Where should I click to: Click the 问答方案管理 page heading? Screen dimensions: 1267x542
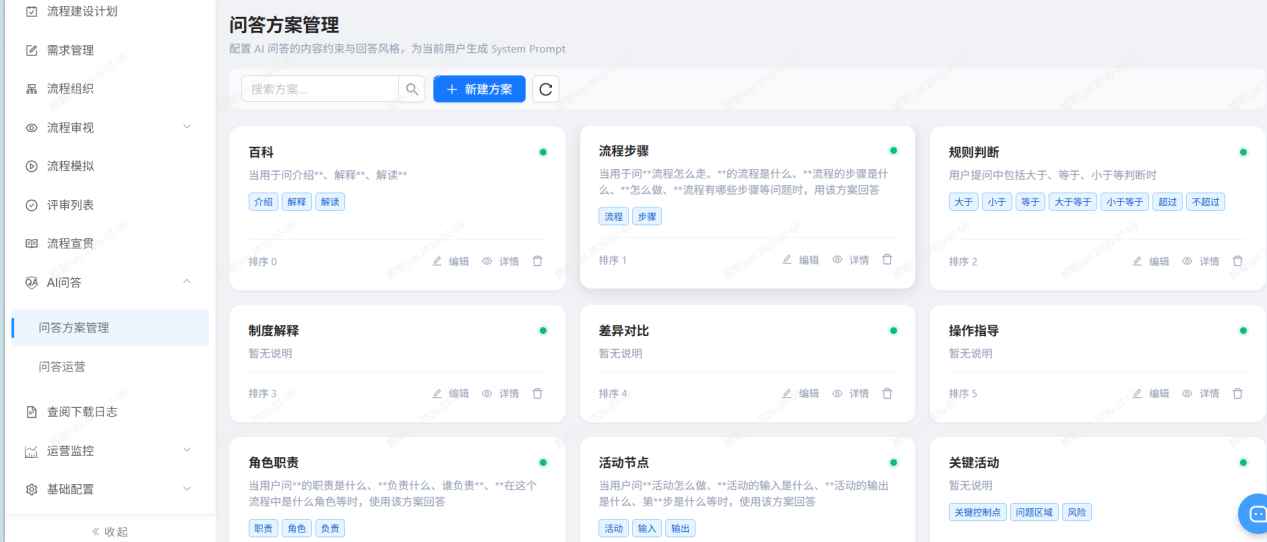284,25
